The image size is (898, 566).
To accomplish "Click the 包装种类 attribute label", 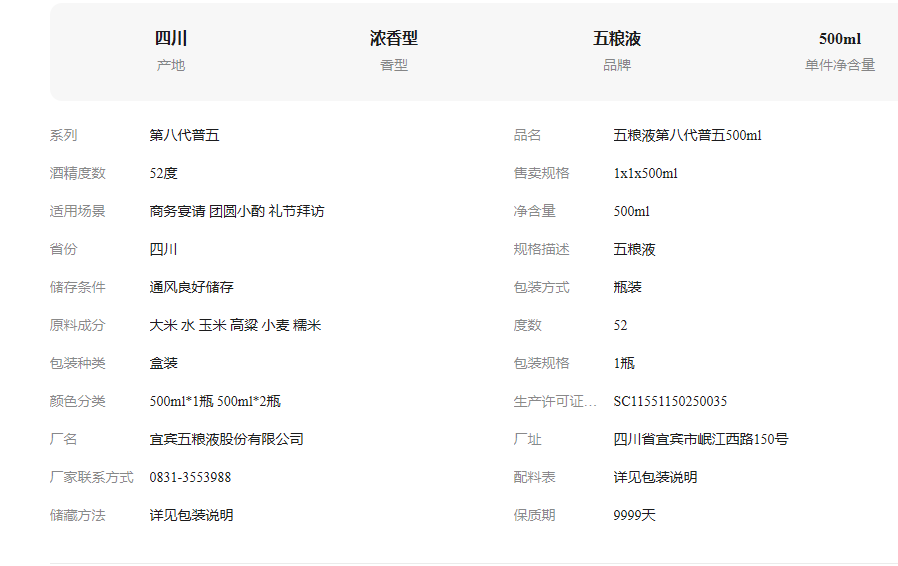I will point(77,363).
